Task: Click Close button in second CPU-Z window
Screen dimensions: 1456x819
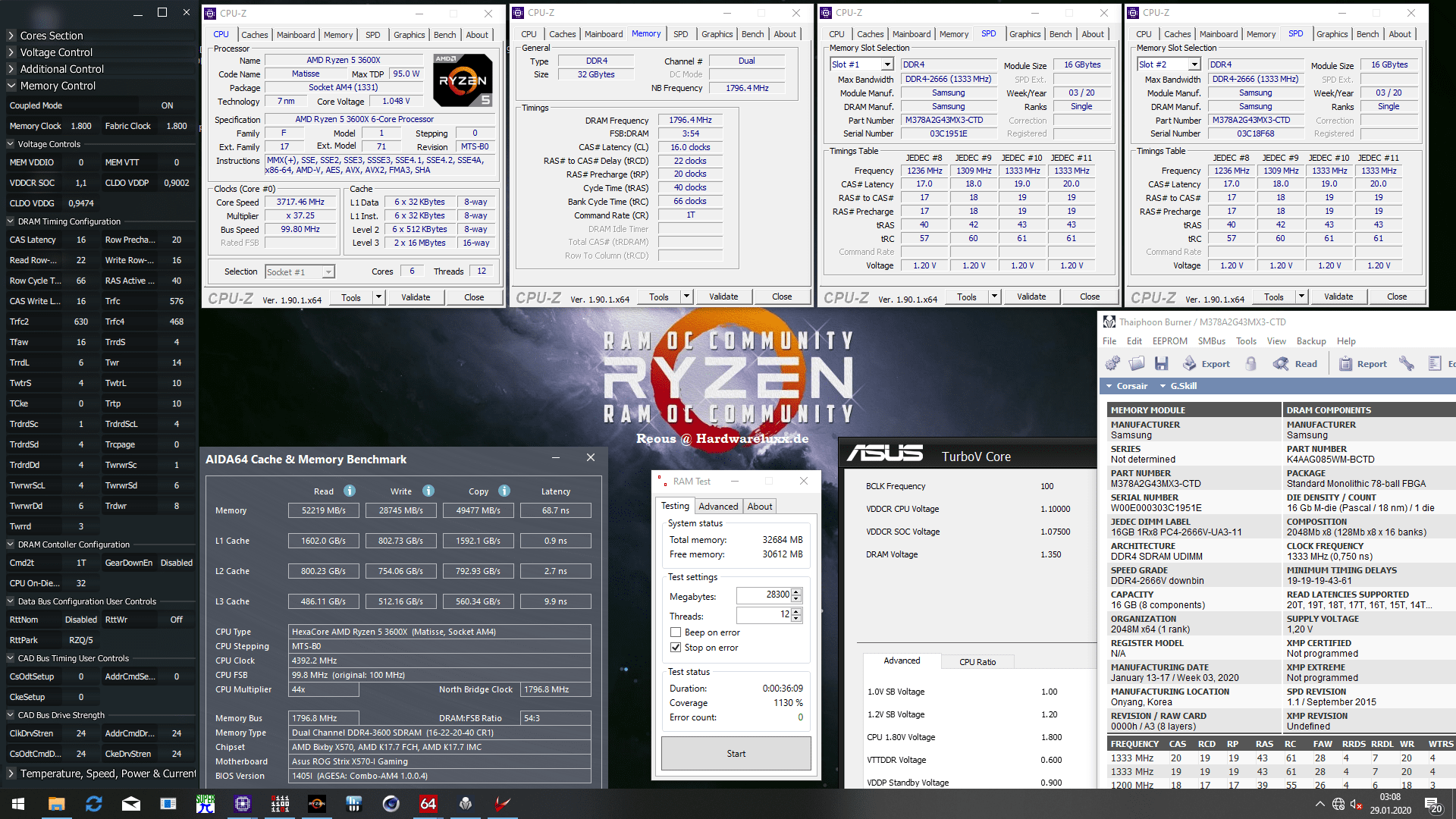Action: 782,297
